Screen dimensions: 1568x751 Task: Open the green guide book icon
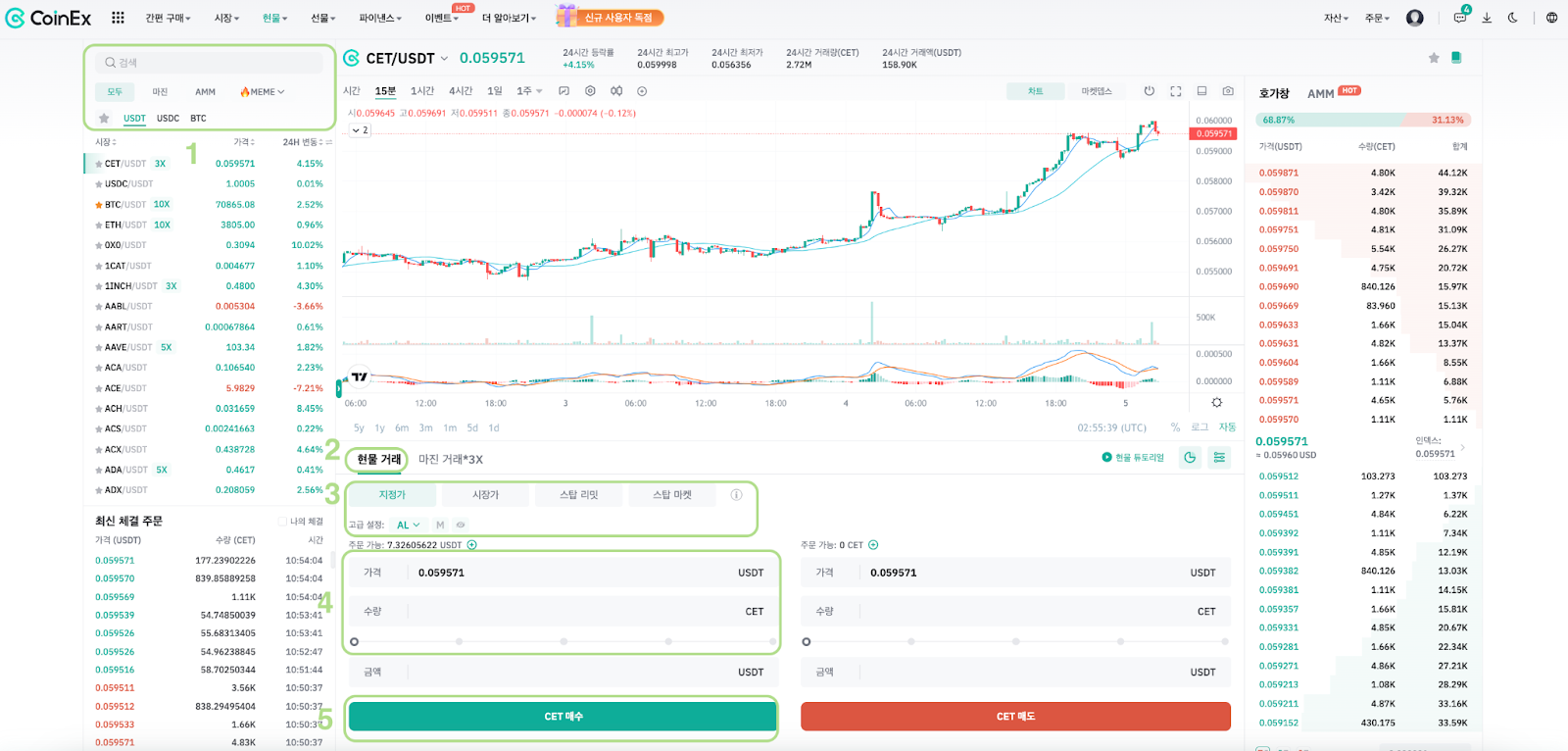pyautogui.click(x=1456, y=58)
